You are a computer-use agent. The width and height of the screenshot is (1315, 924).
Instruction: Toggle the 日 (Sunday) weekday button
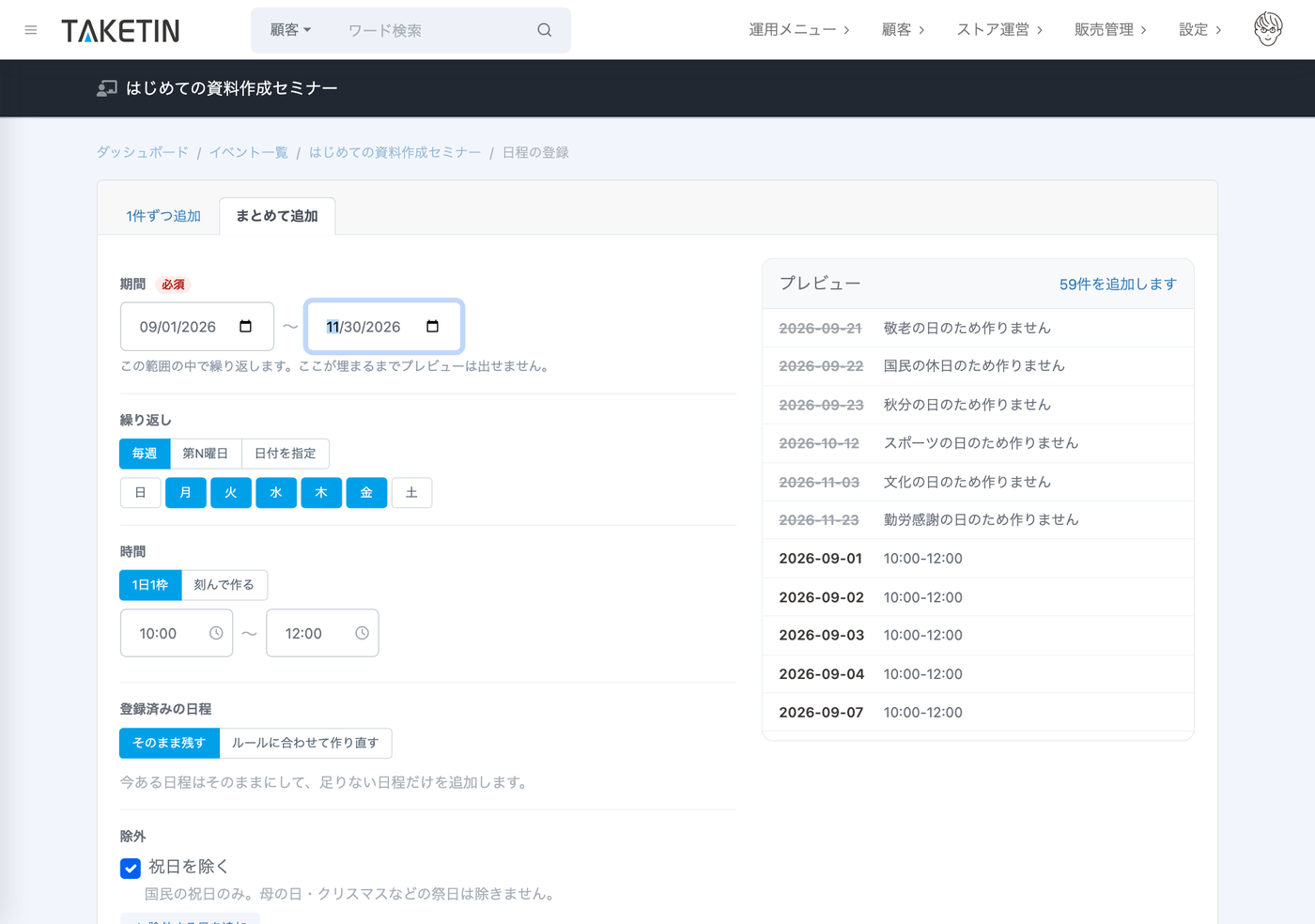point(141,493)
